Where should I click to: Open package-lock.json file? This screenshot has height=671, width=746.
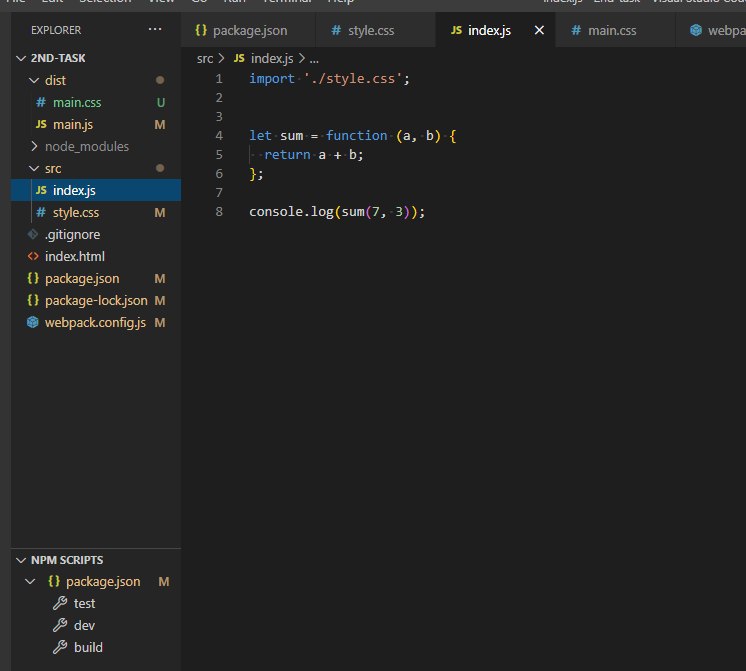pyautogui.click(x=96, y=300)
